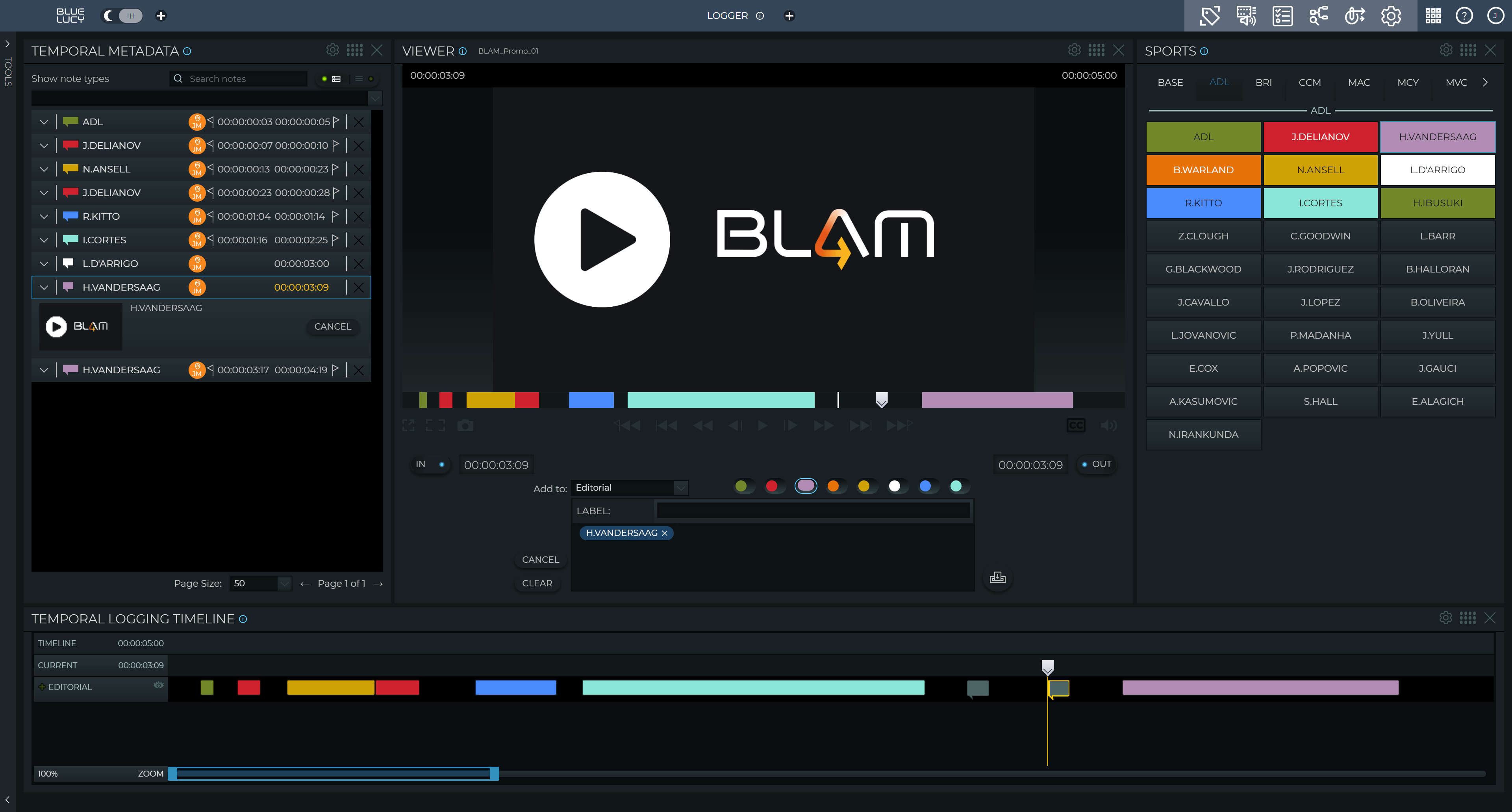The image size is (1512, 812).
Task: Step back one frame
Action: (735, 426)
